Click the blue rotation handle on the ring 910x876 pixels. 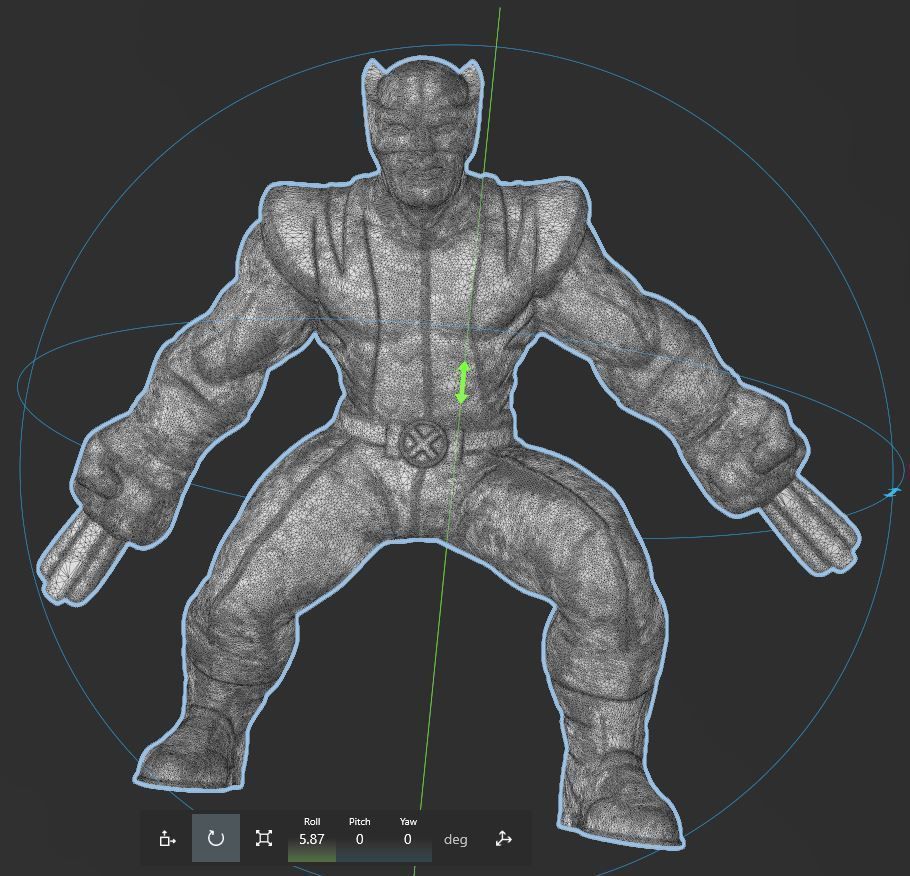tap(893, 493)
